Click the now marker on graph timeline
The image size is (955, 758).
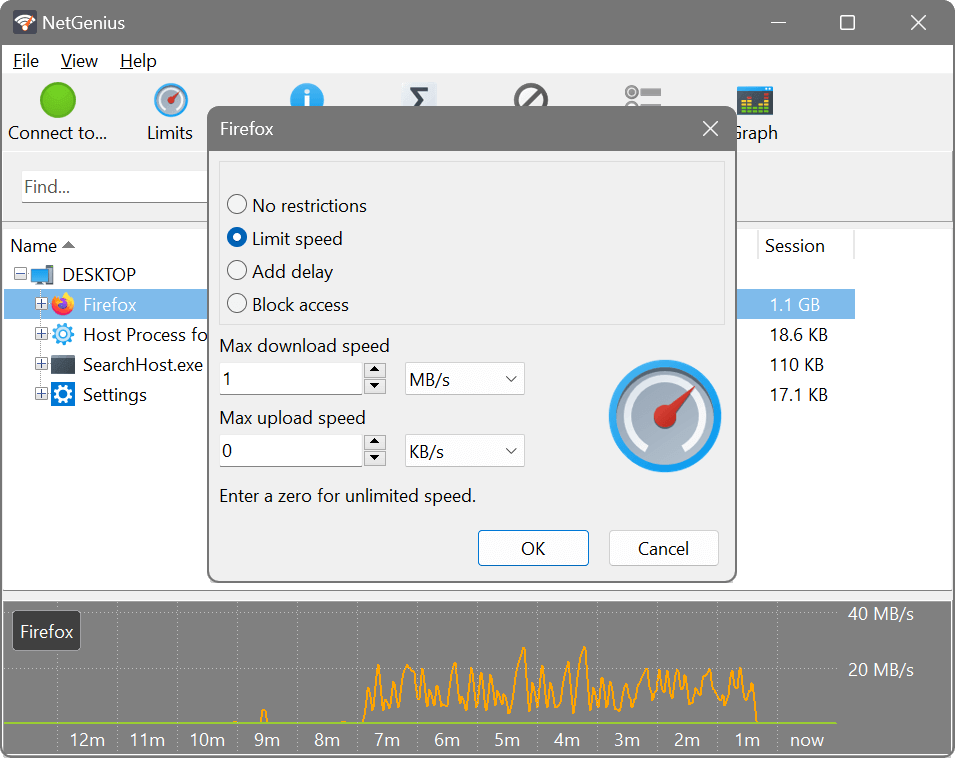(x=806, y=740)
